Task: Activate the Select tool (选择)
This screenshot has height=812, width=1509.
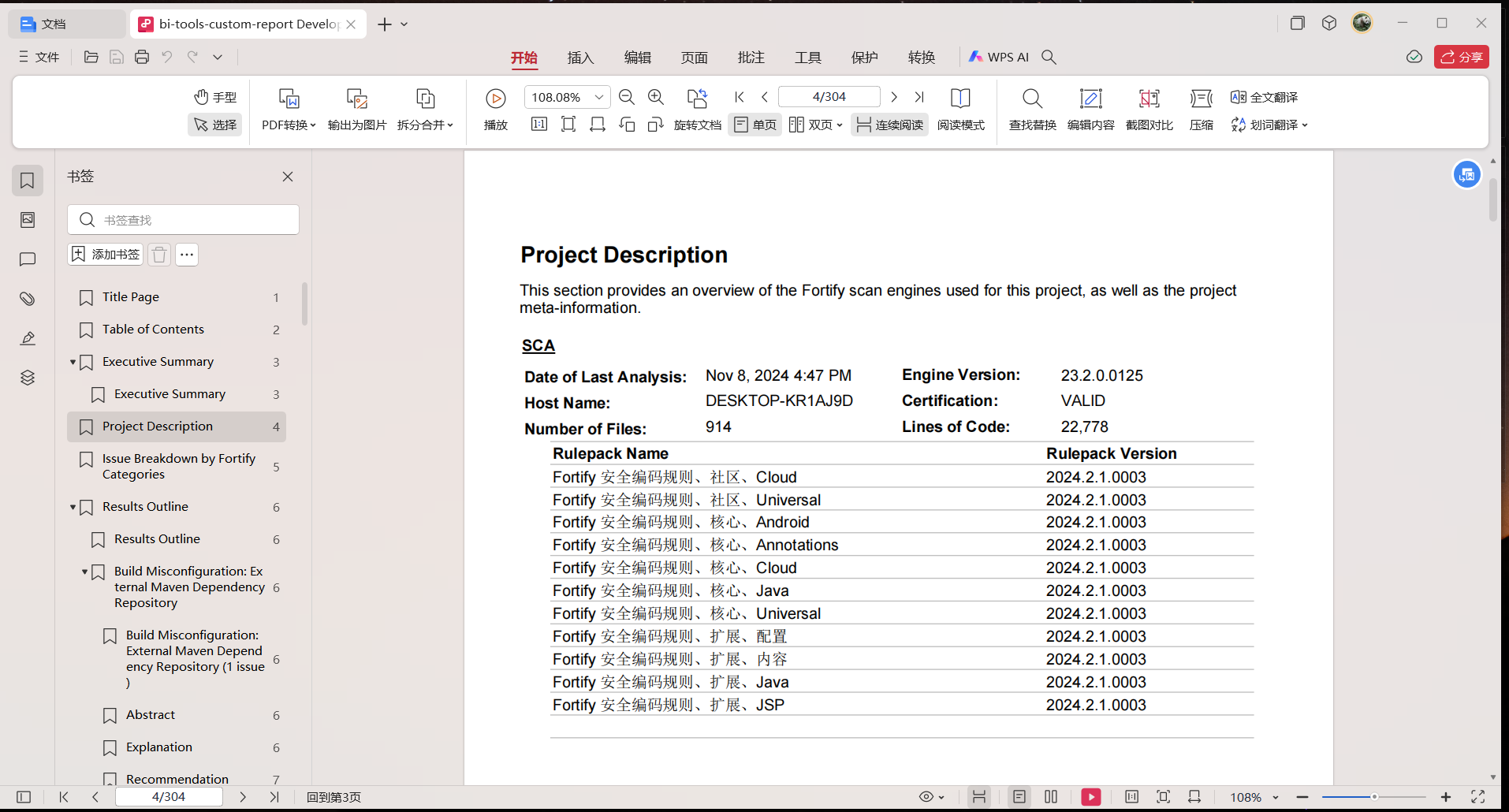Action: [215, 125]
